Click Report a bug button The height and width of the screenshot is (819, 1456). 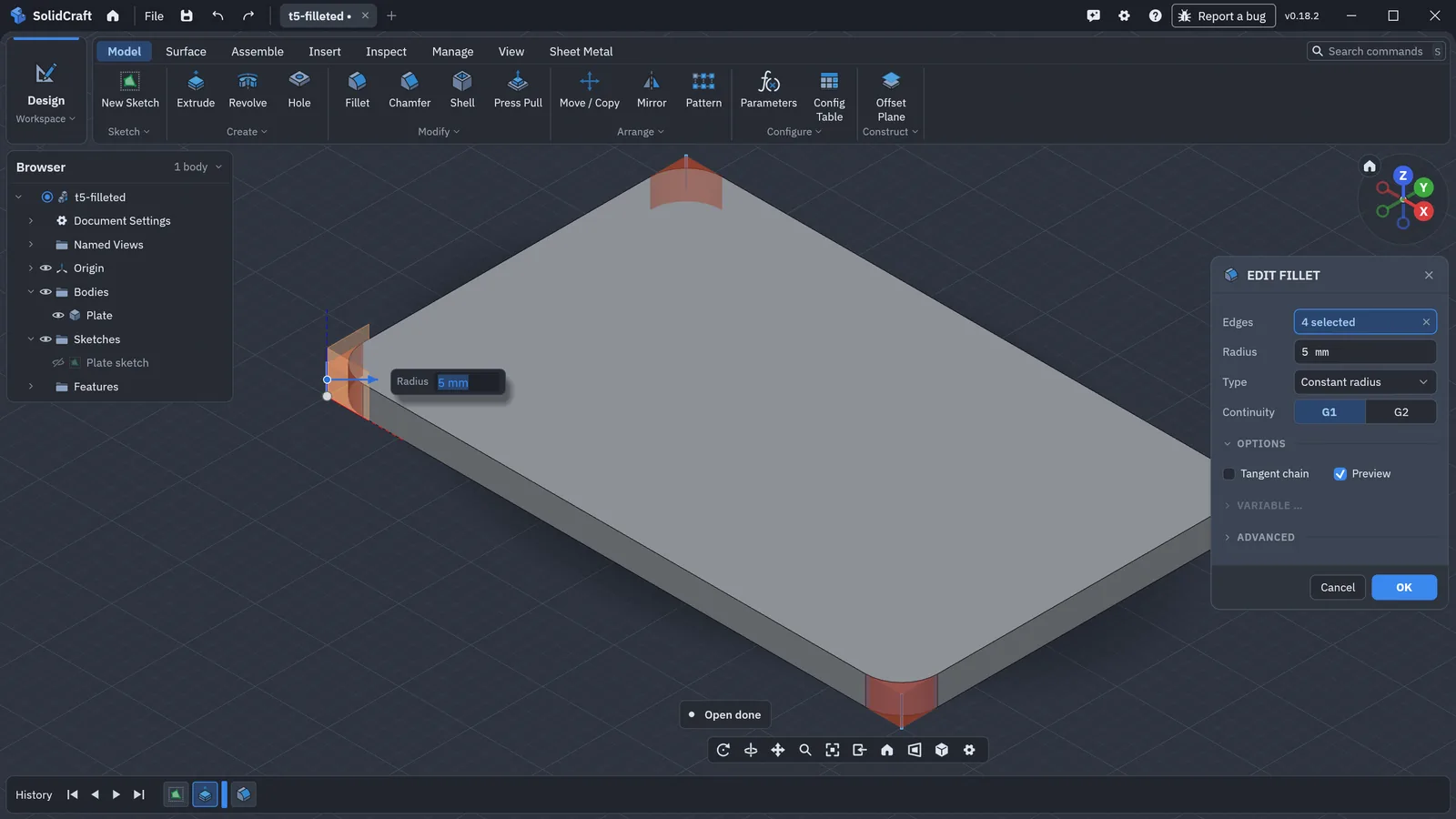[x=1223, y=15]
